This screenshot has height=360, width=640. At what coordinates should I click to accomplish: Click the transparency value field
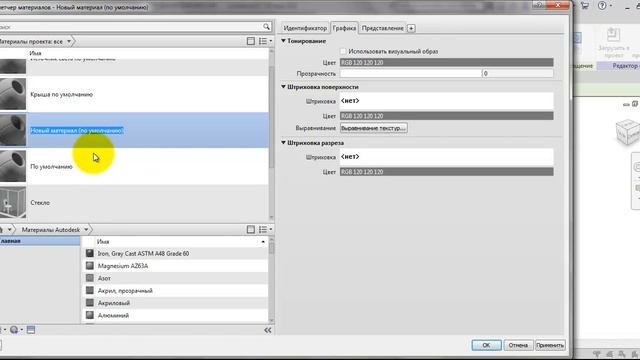[518, 73]
